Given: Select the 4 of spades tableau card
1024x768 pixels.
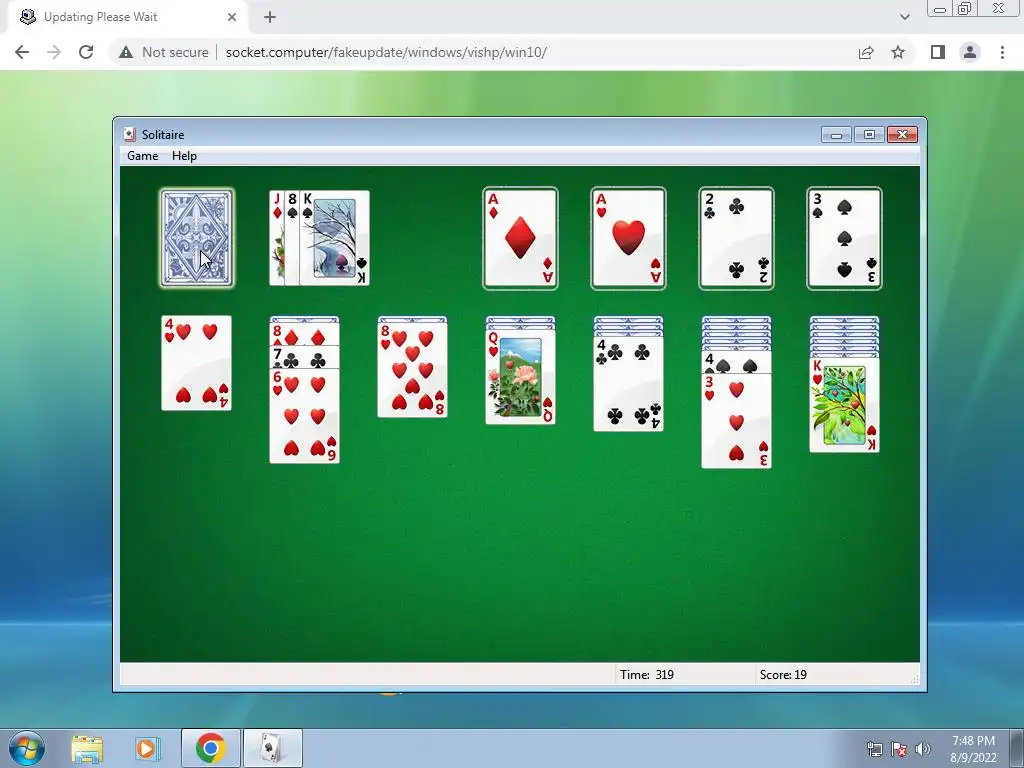Looking at the screenshot, I should [736, 362].
